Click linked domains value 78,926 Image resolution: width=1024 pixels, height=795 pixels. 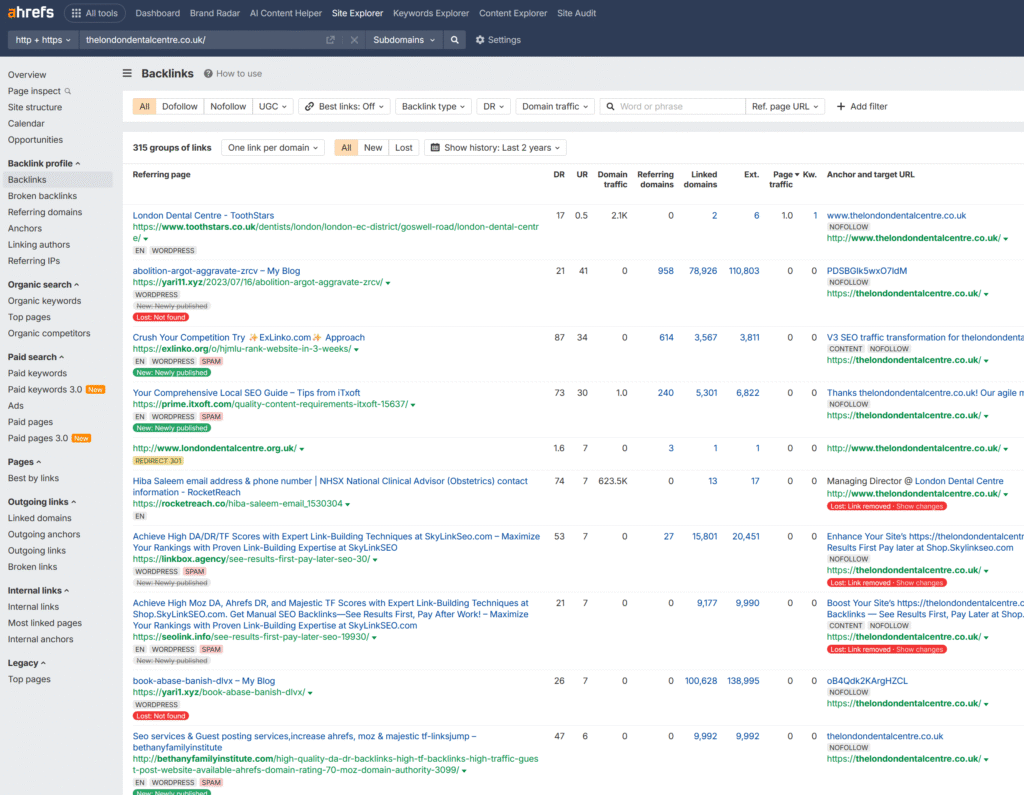click(703, 271)
